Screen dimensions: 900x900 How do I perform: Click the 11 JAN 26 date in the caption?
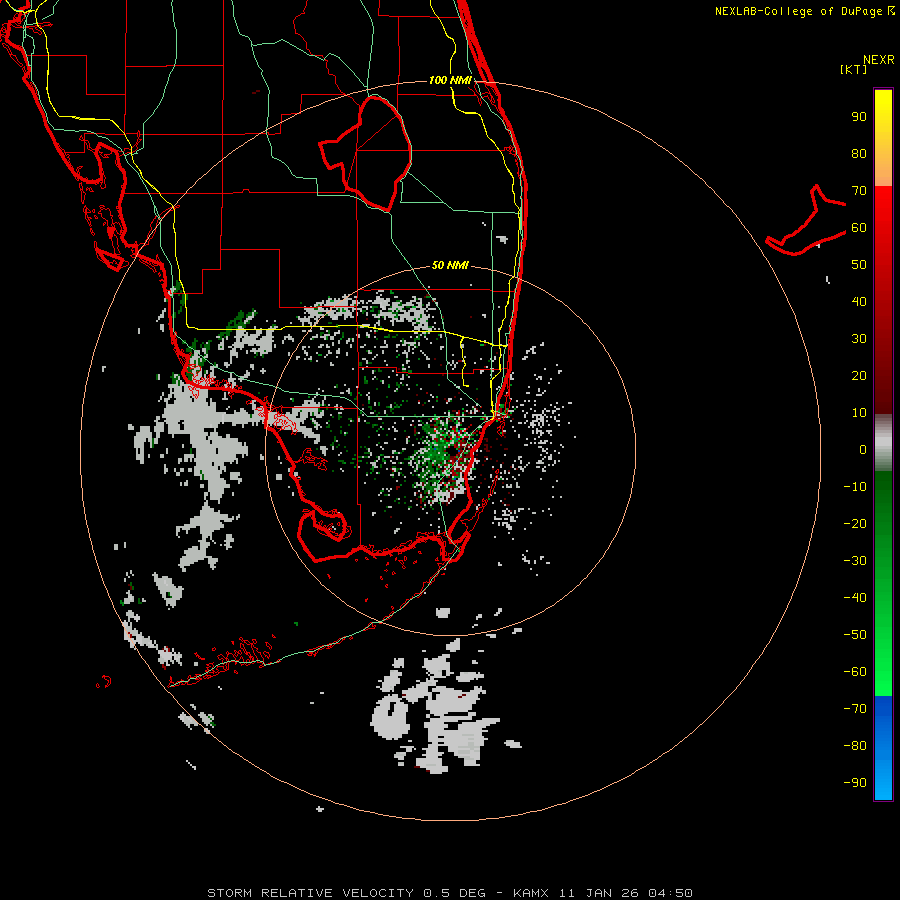tap(599, 893)
